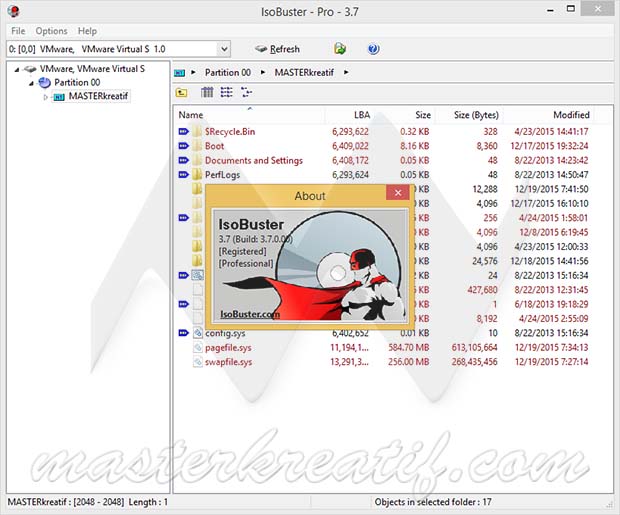Image resolution: width=620 pixels, height=515 pixels.
Task: Click the green online update icon
Action: click(340, 49)
